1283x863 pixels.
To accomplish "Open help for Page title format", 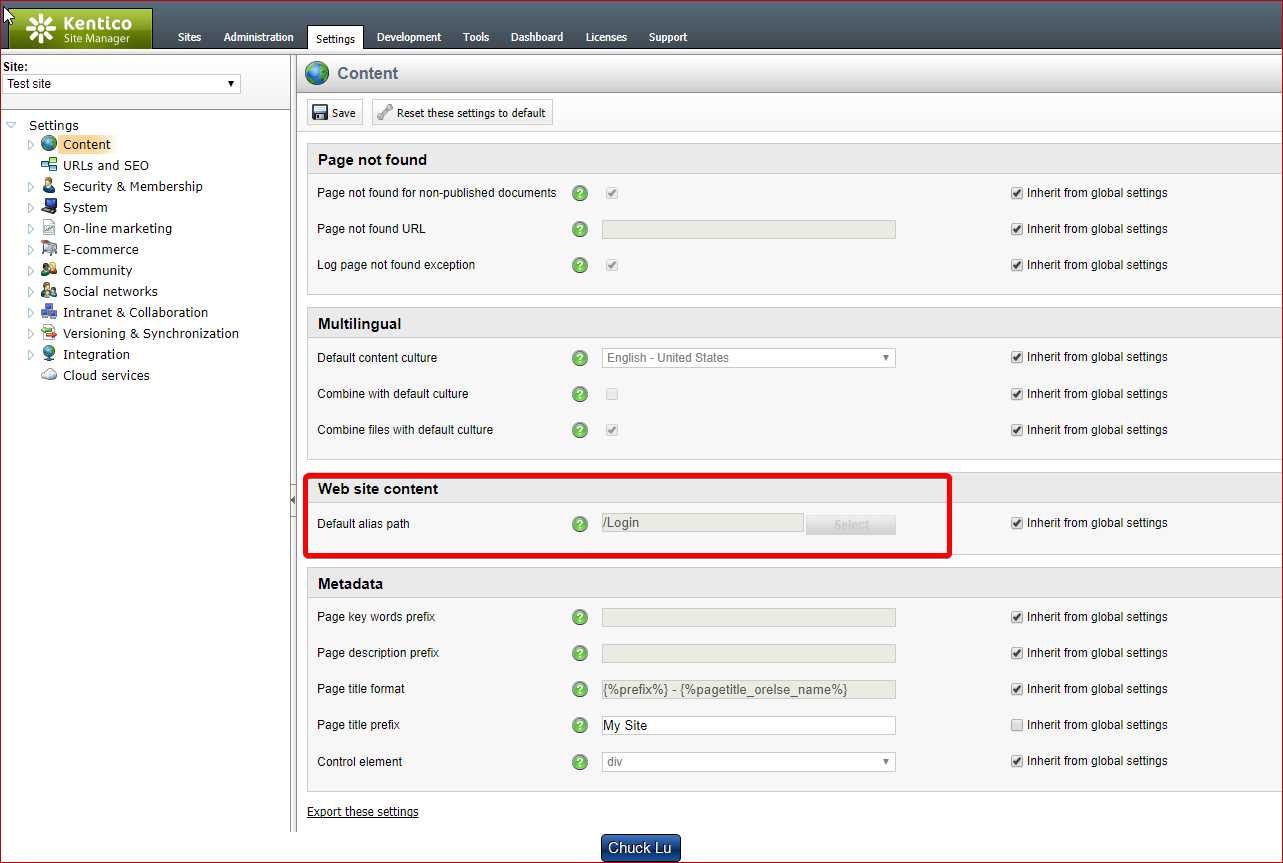I will tap(580, 689).
